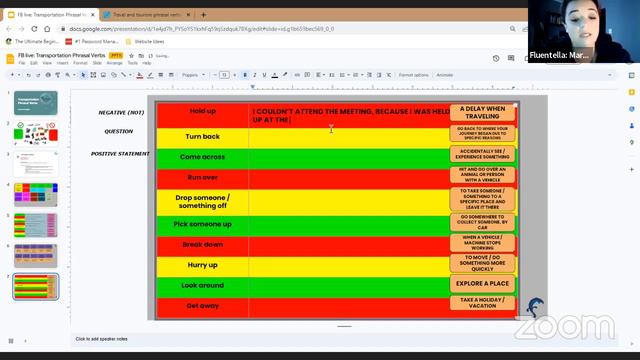Open the new slide layout dropdown arrow
This screenshot has width=640, height=360.
19,75
